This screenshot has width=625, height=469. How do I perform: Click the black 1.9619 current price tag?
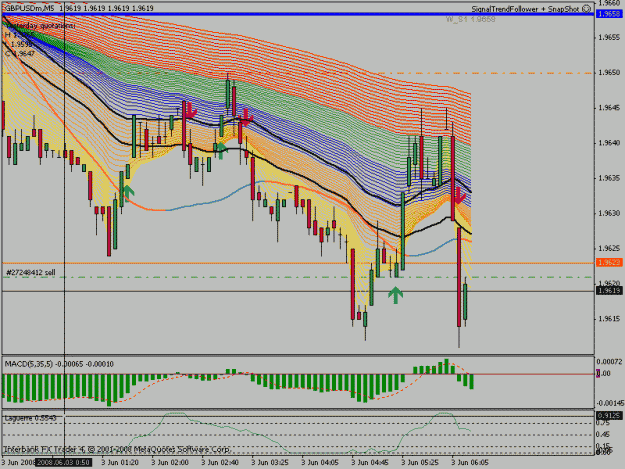pyautogui.click(x=609, y=291)
